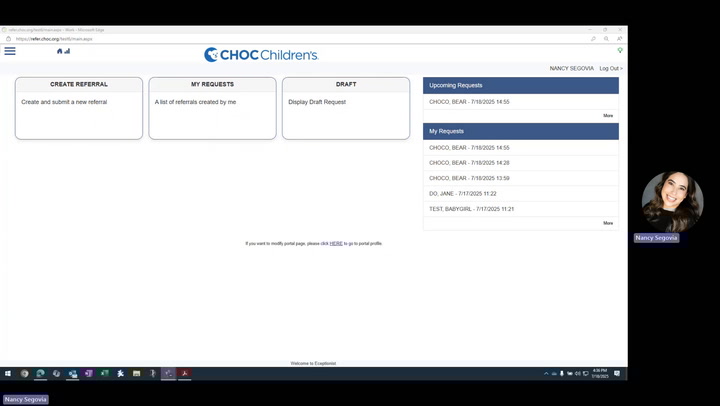Open Adobe Acrobat from the taskbar
This screenshot has height=406, width=720.
tap(185, 373)
